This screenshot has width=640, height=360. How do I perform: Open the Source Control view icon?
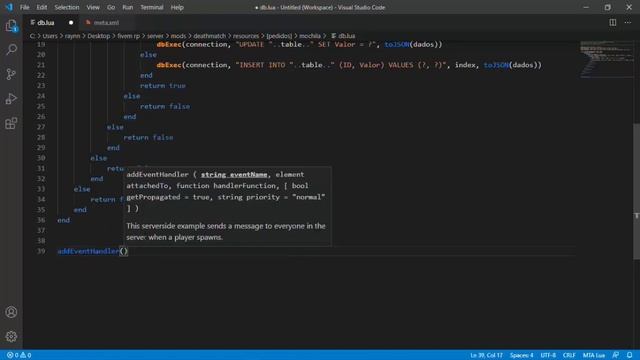click(x=11, y=74)
